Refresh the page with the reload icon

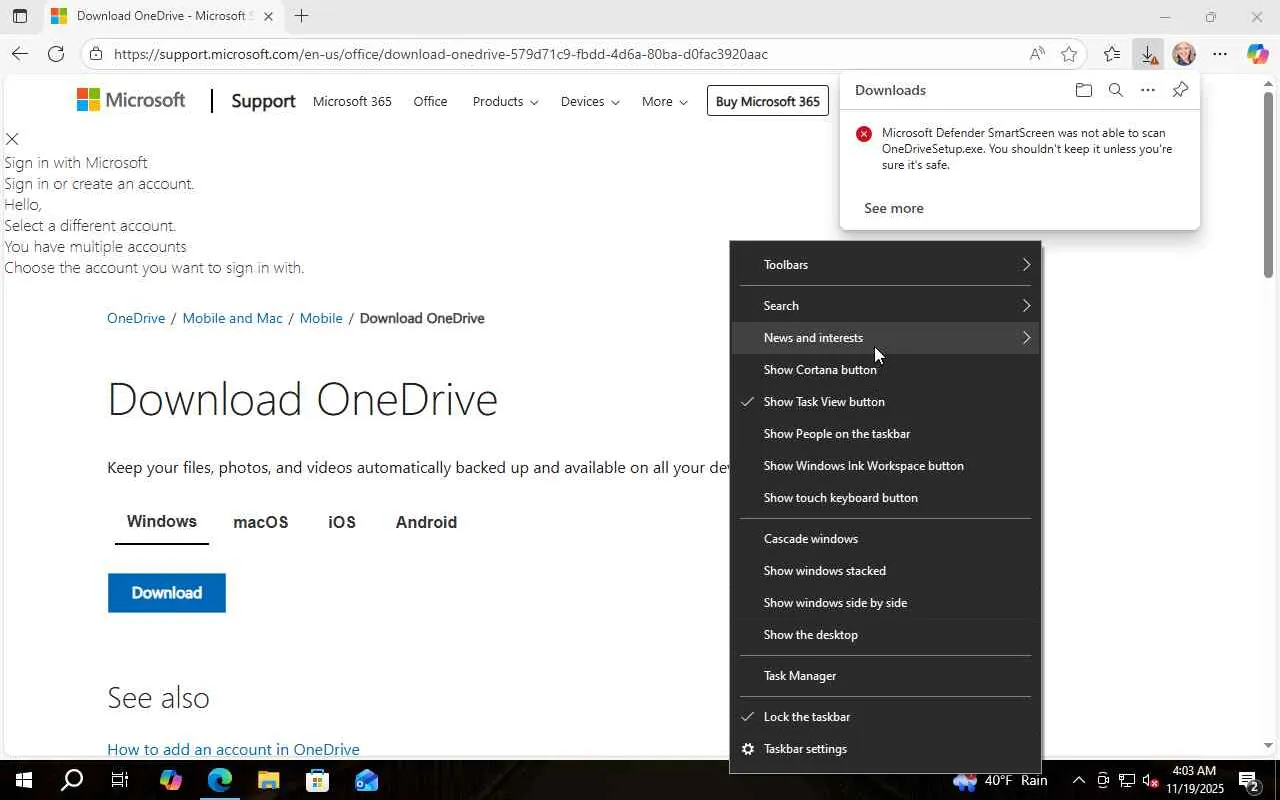point(56,54)
